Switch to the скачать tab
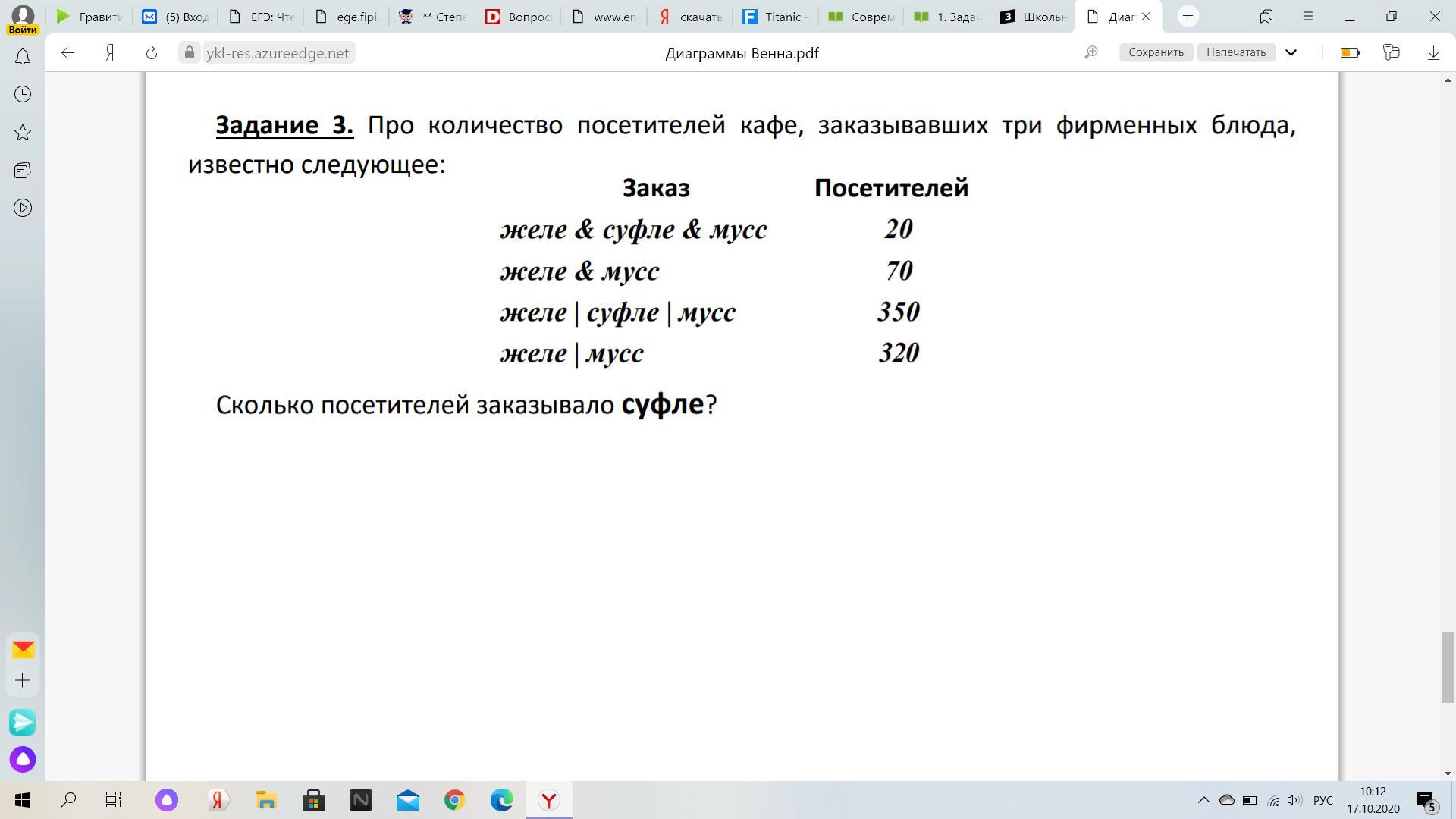Screen dimensions: 1456x819 click(689, 17)
